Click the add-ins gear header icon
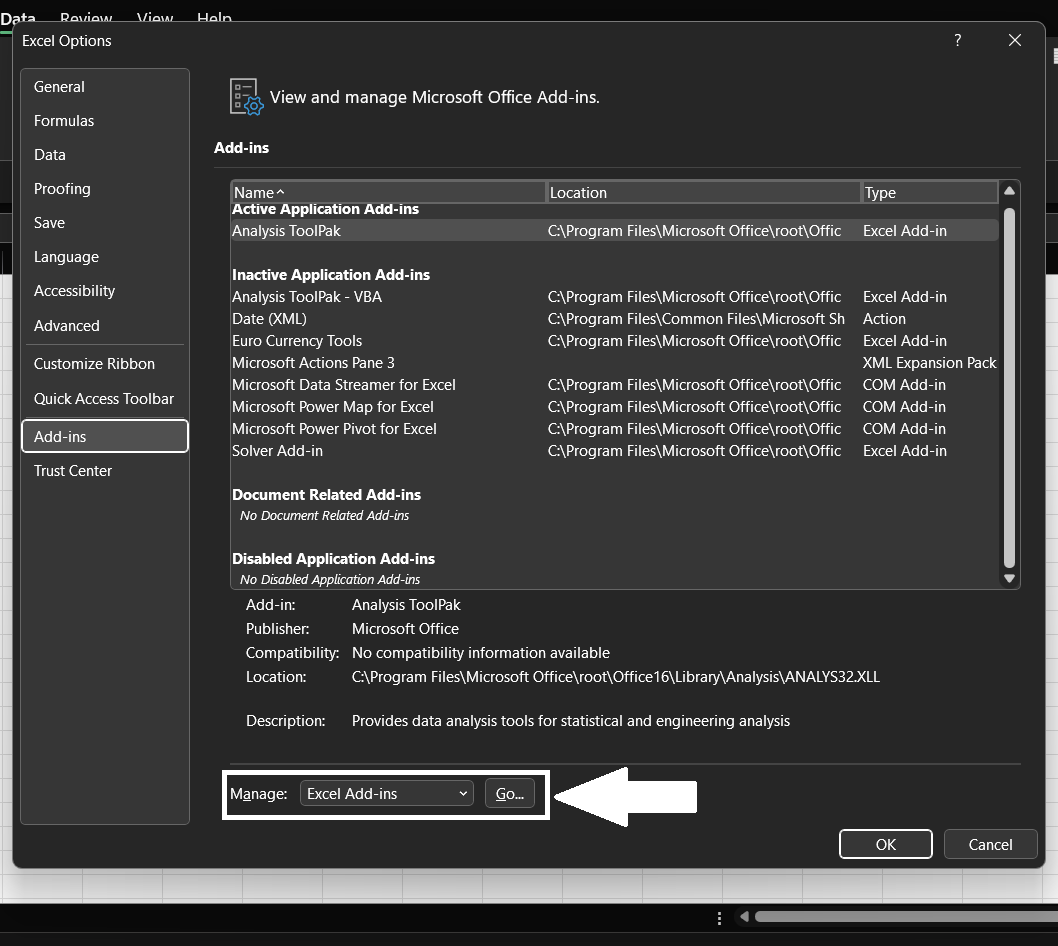 (246, 97)
